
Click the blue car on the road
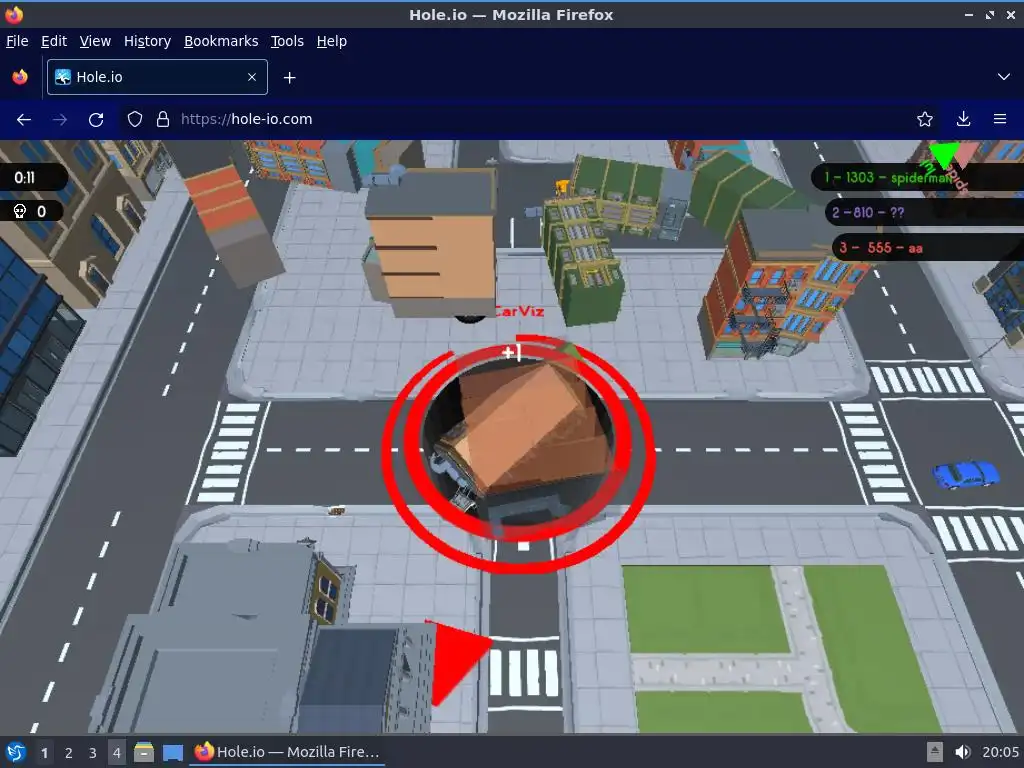pyautogui.click(x=966, y=475)
